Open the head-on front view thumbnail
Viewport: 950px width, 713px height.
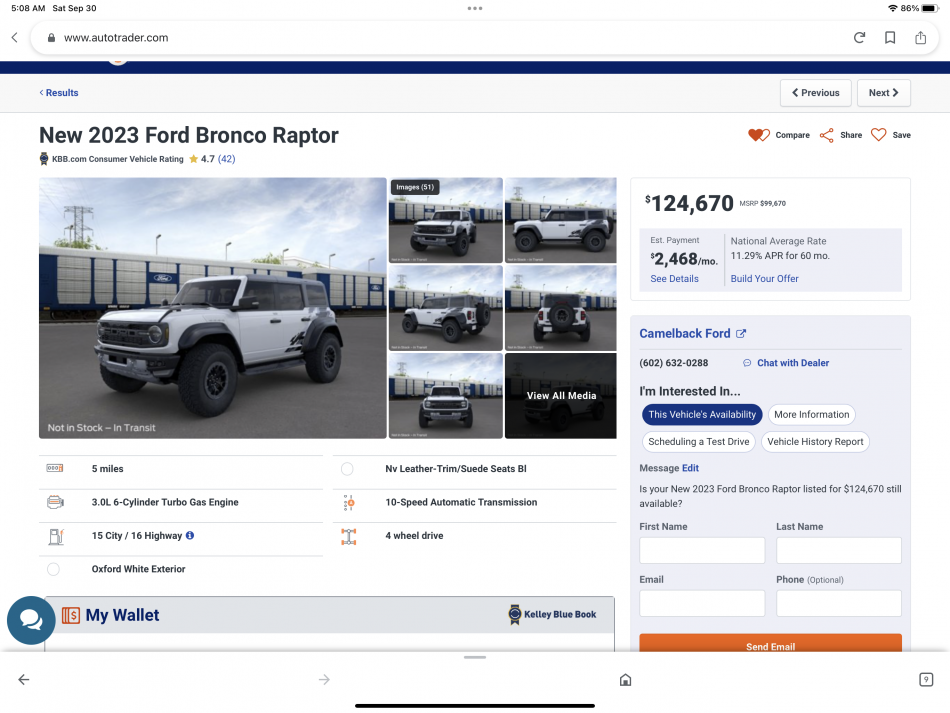445,396
